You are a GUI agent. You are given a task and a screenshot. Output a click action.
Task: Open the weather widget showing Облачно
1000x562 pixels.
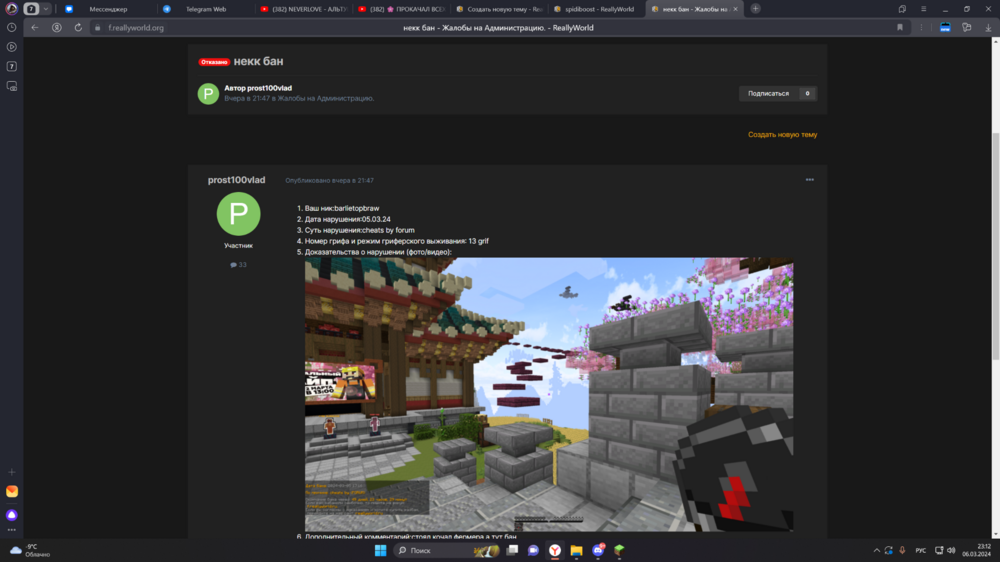tap(30, 550)
